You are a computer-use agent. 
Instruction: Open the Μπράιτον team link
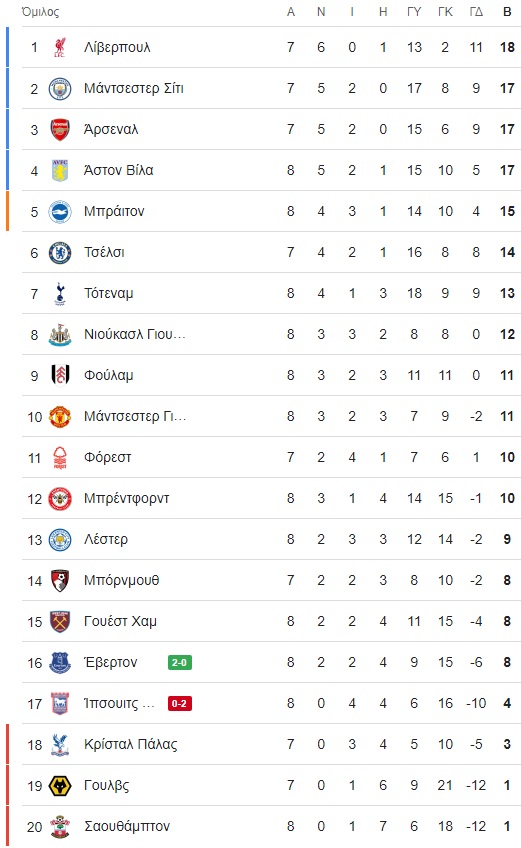pyautogui.click(x=114, y=211)
